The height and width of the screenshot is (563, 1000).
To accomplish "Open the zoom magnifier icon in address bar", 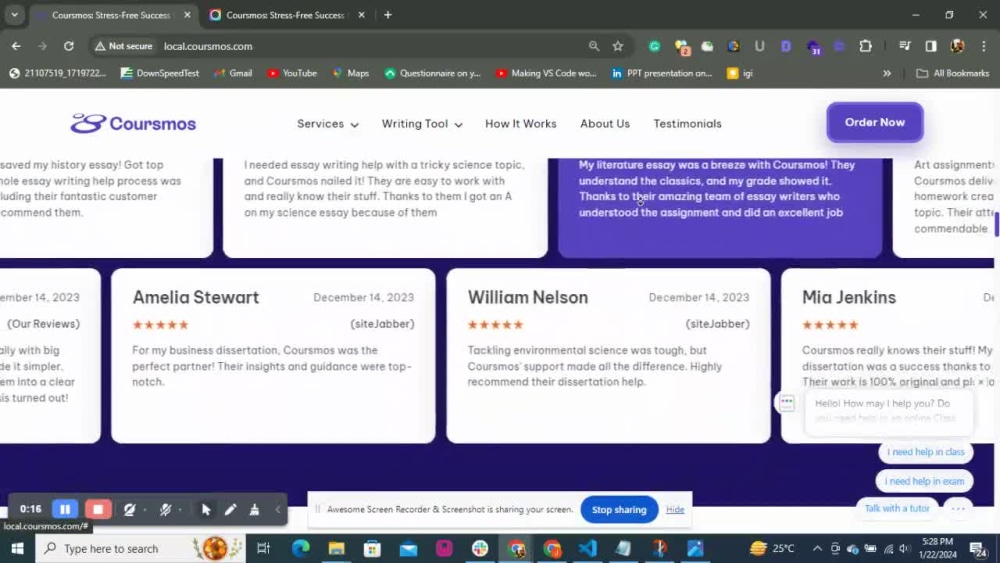I will coord(594,46).
